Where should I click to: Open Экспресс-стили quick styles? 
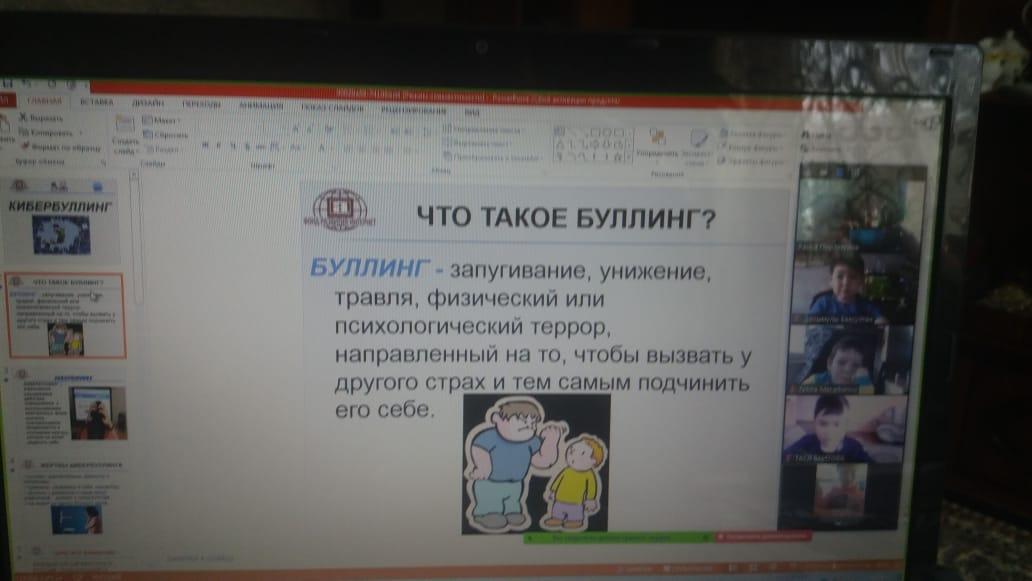(x=696, y=147)
